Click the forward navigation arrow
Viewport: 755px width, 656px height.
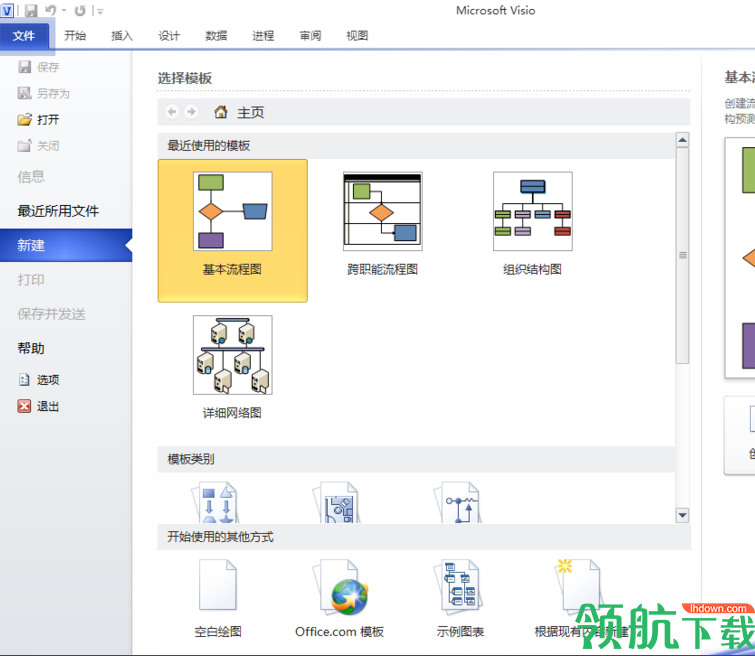point(191,112)
